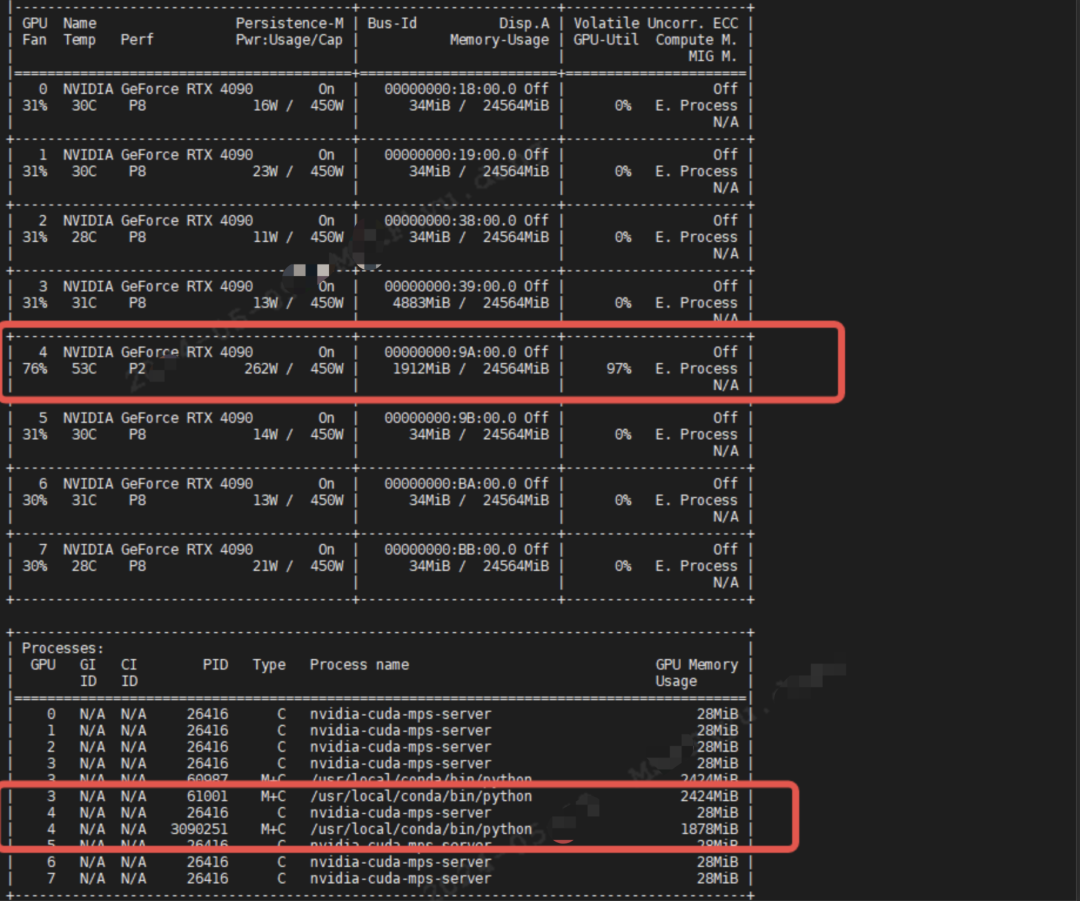Viewport: 1080px width, 901px height.
Task: Click the Memory-Usage header text
Action: 499,40
